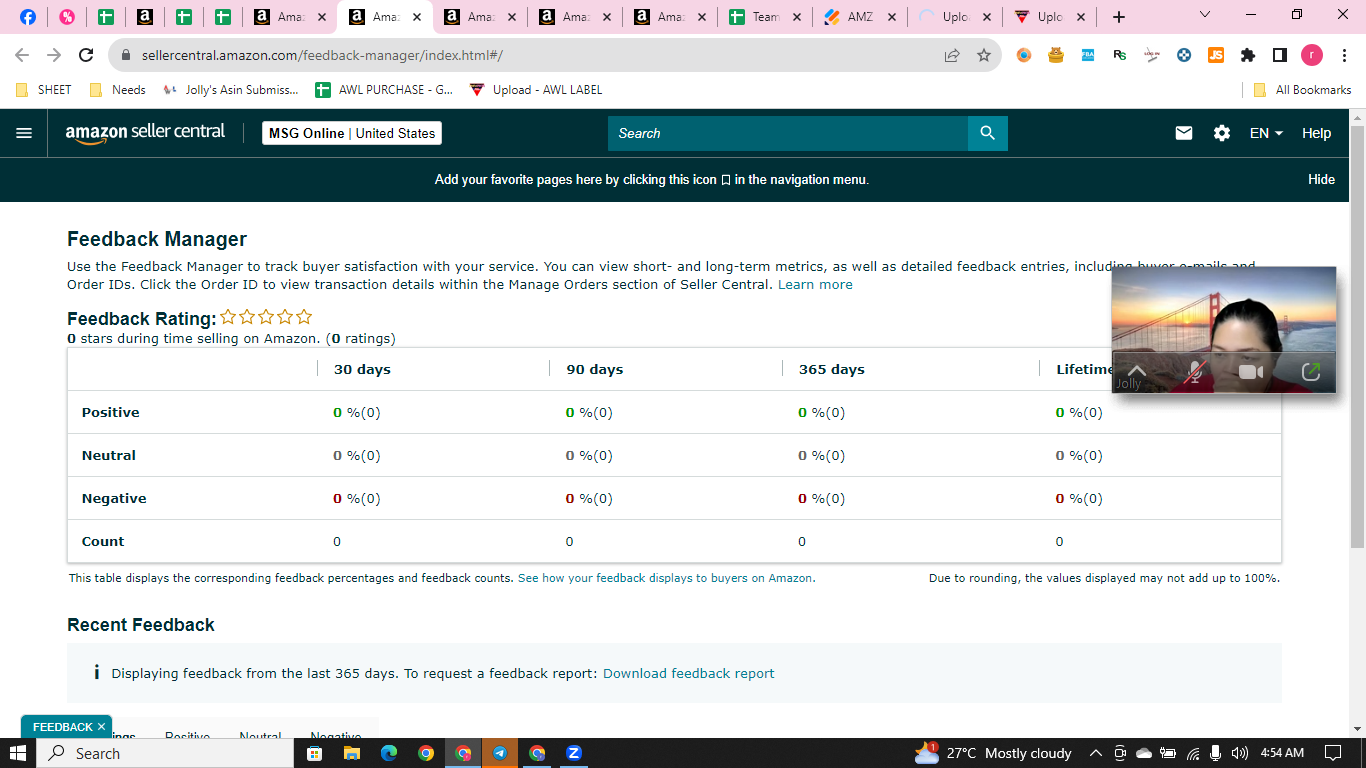Click the amazon seller central logo
This screenshot has height=768, width=1366.
tap(145, 133)
